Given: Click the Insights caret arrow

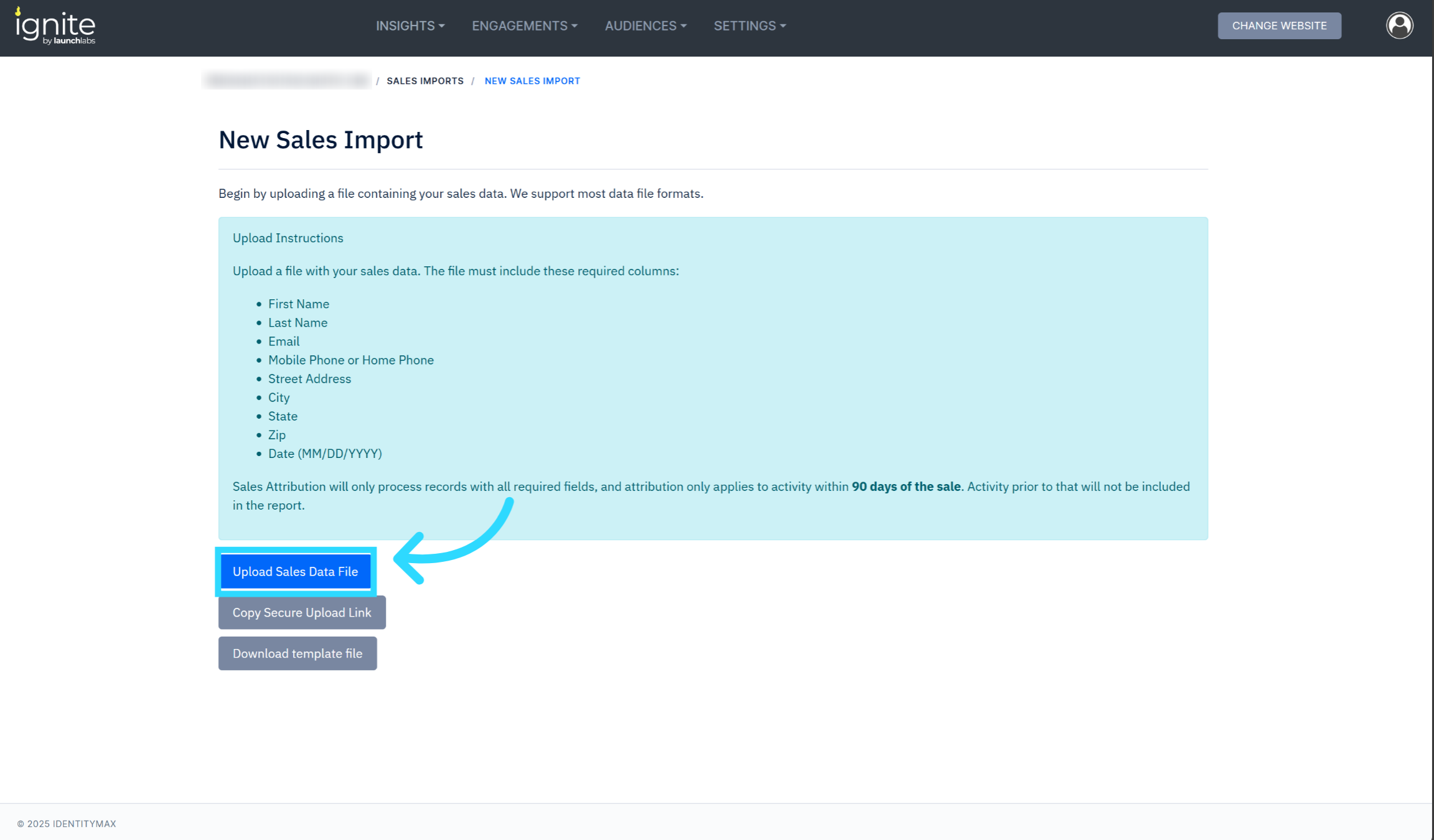Looking at the screenshot, I should [x=442, y=26].
